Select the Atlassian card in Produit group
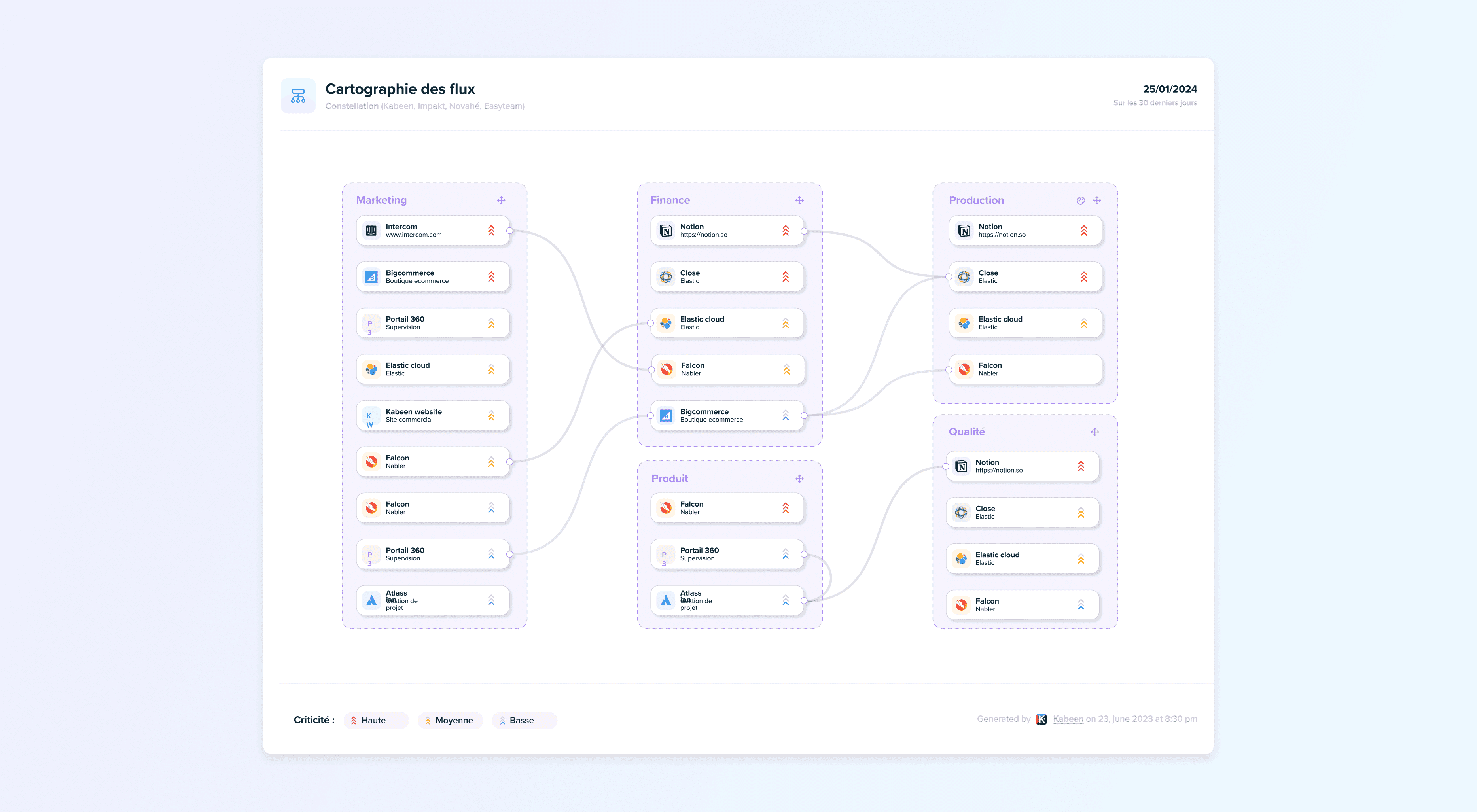Screen dimensions: 1477x812 (727, 600)
